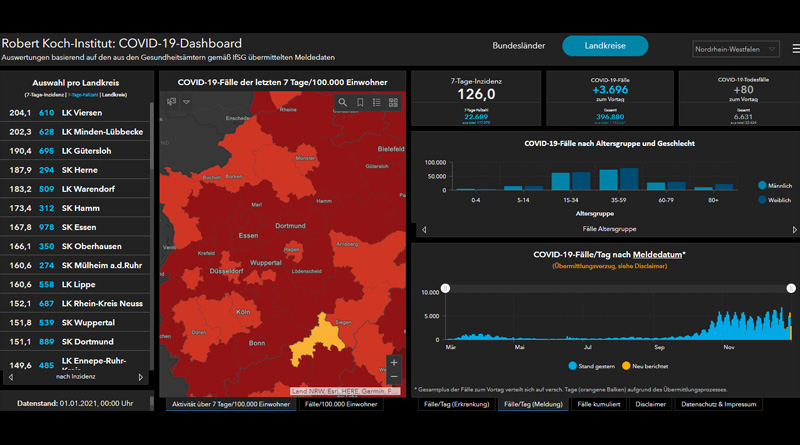Select the Landkreise view button
Image resolution: width=800 pixels, height=445 pixels.
(x=605, y=45)
